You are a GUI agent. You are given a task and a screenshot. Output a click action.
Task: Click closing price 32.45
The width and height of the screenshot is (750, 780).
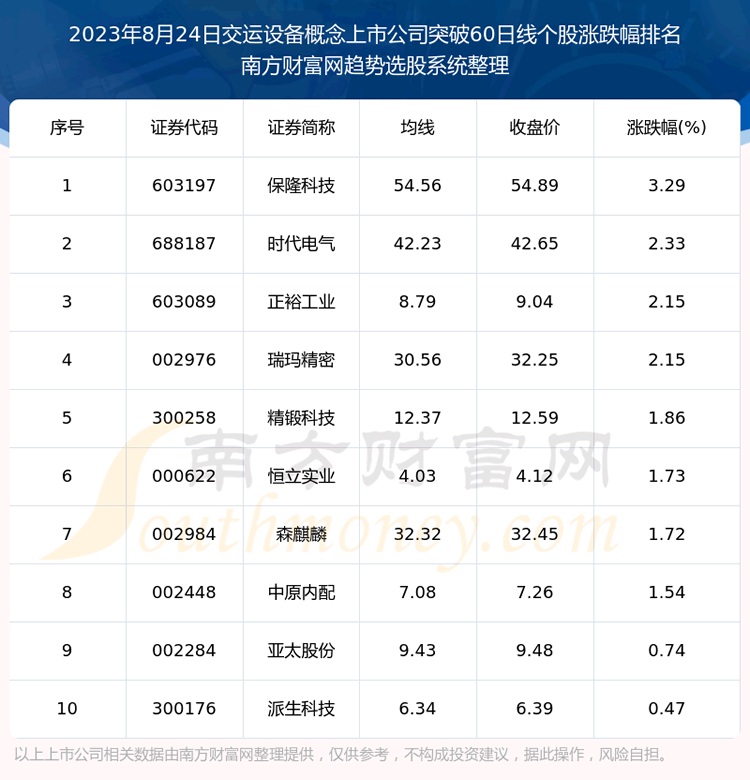tap(535, 534)
